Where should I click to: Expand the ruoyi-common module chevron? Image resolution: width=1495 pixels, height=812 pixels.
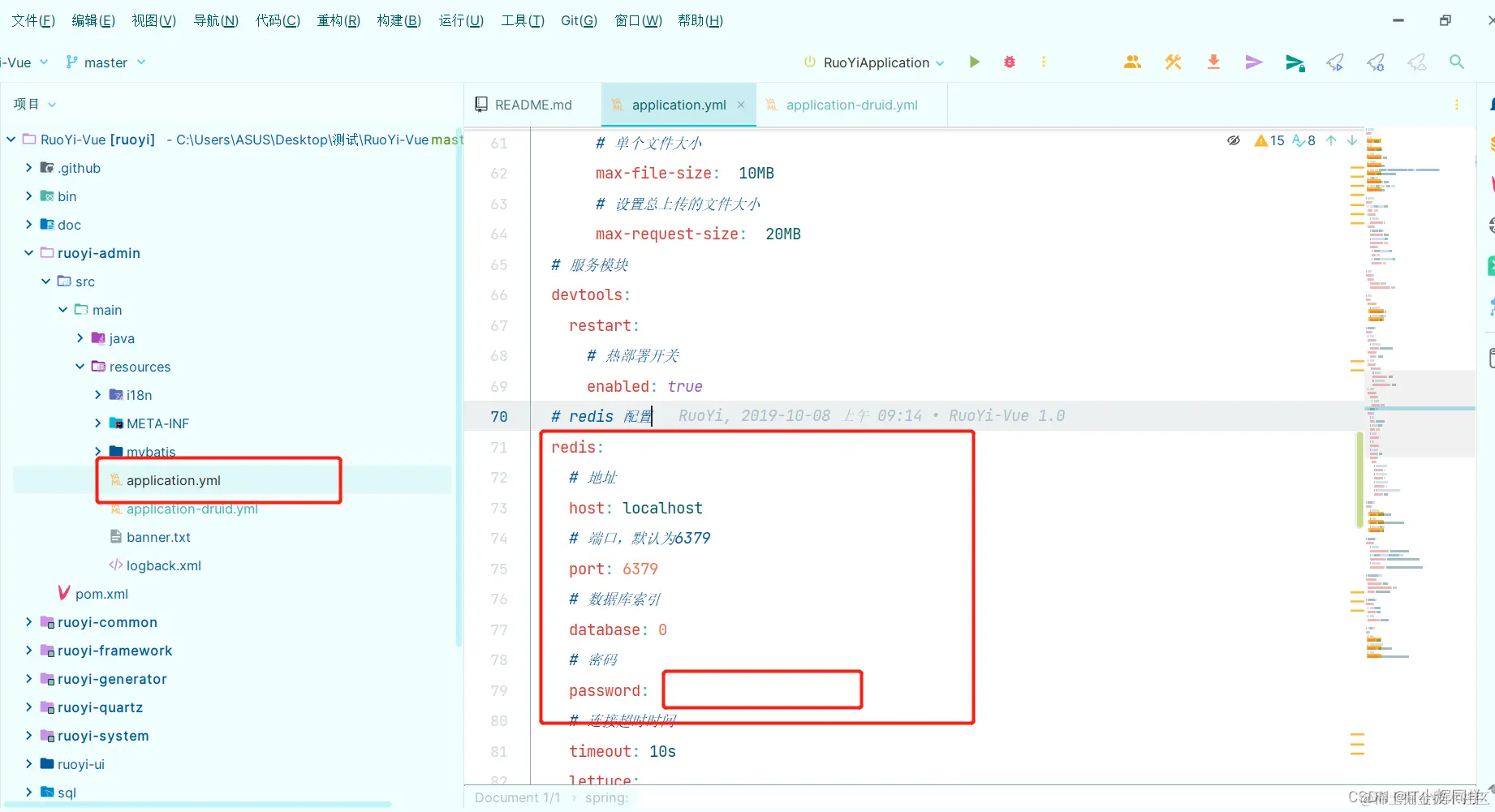pos(28,622)
